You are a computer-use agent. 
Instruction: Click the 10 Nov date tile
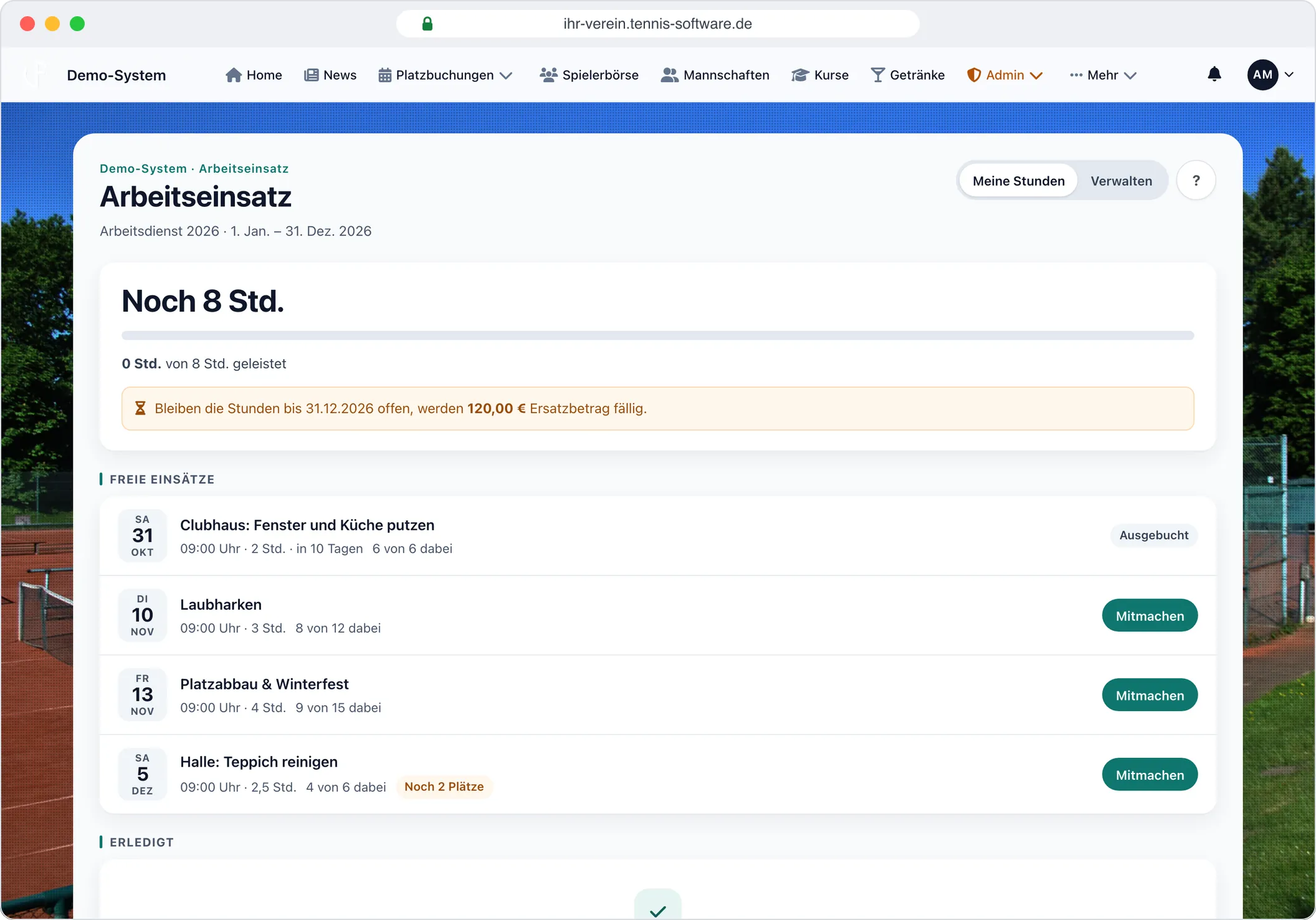[x=142, y=615]
